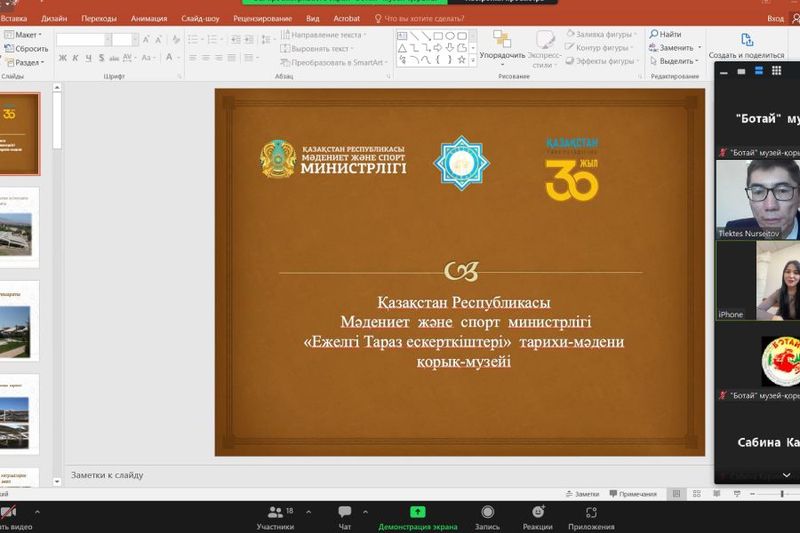
Task: Click Создать и поделиться Adobe PDF icon
Action: pos(746,45)
